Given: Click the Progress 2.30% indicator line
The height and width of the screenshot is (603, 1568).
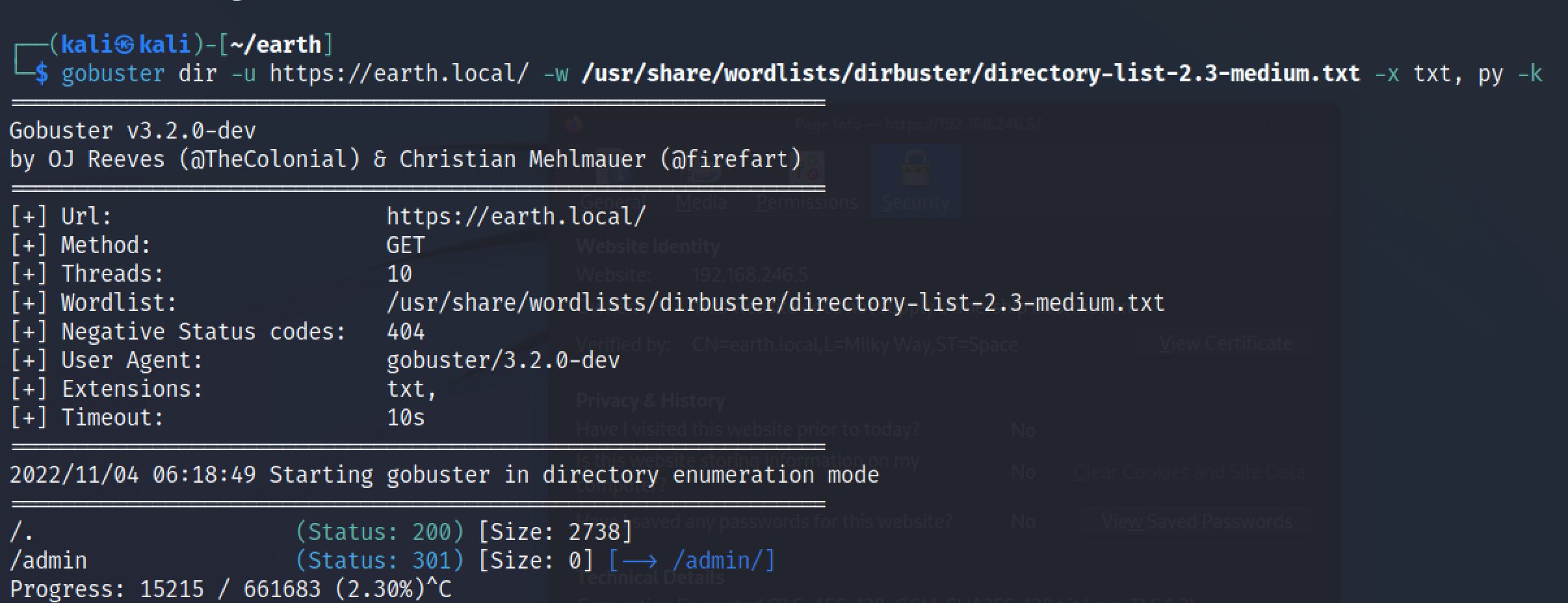Looking at the screenshot, I should [x=230, y=589].
